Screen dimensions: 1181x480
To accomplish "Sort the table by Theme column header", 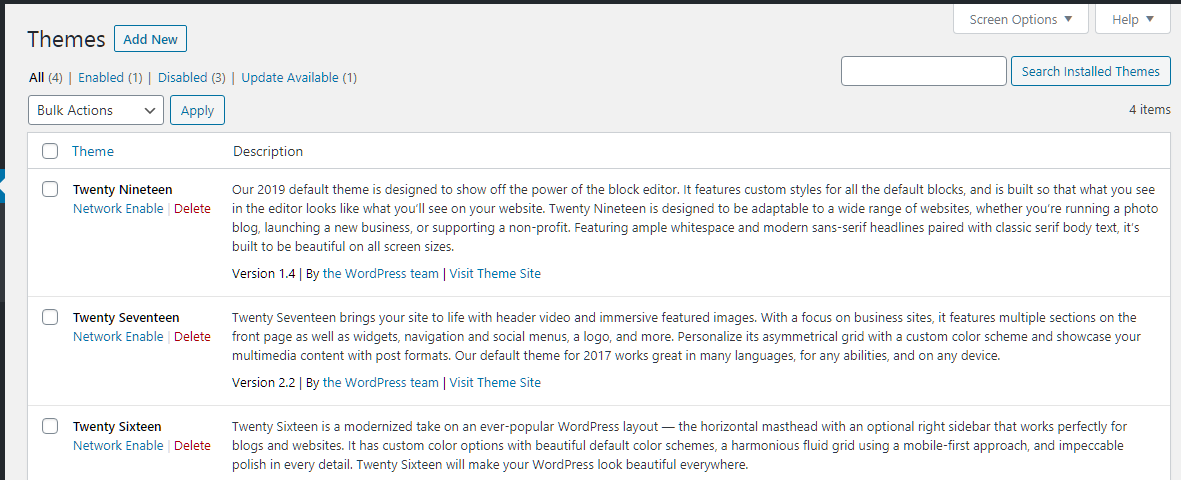I will [x=93, y=151].
